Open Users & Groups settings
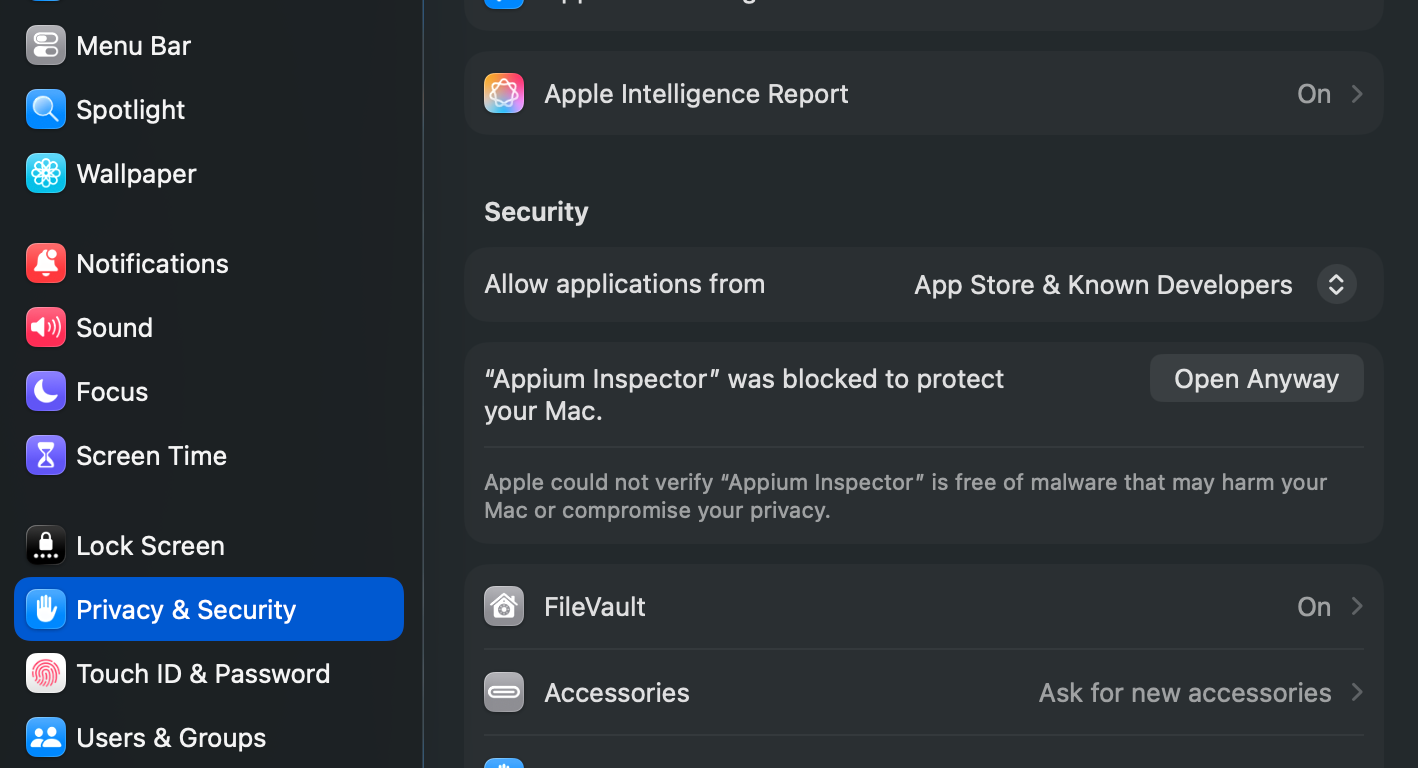The image size is (1418, 768). click(171, 738)
